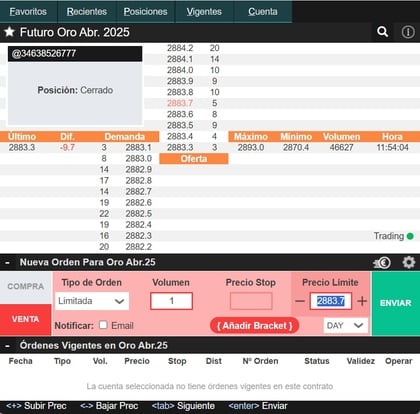This screenshot has height=414, width=420.
Task: Collapse Órdenes Vigentes section
Action: 7,346
